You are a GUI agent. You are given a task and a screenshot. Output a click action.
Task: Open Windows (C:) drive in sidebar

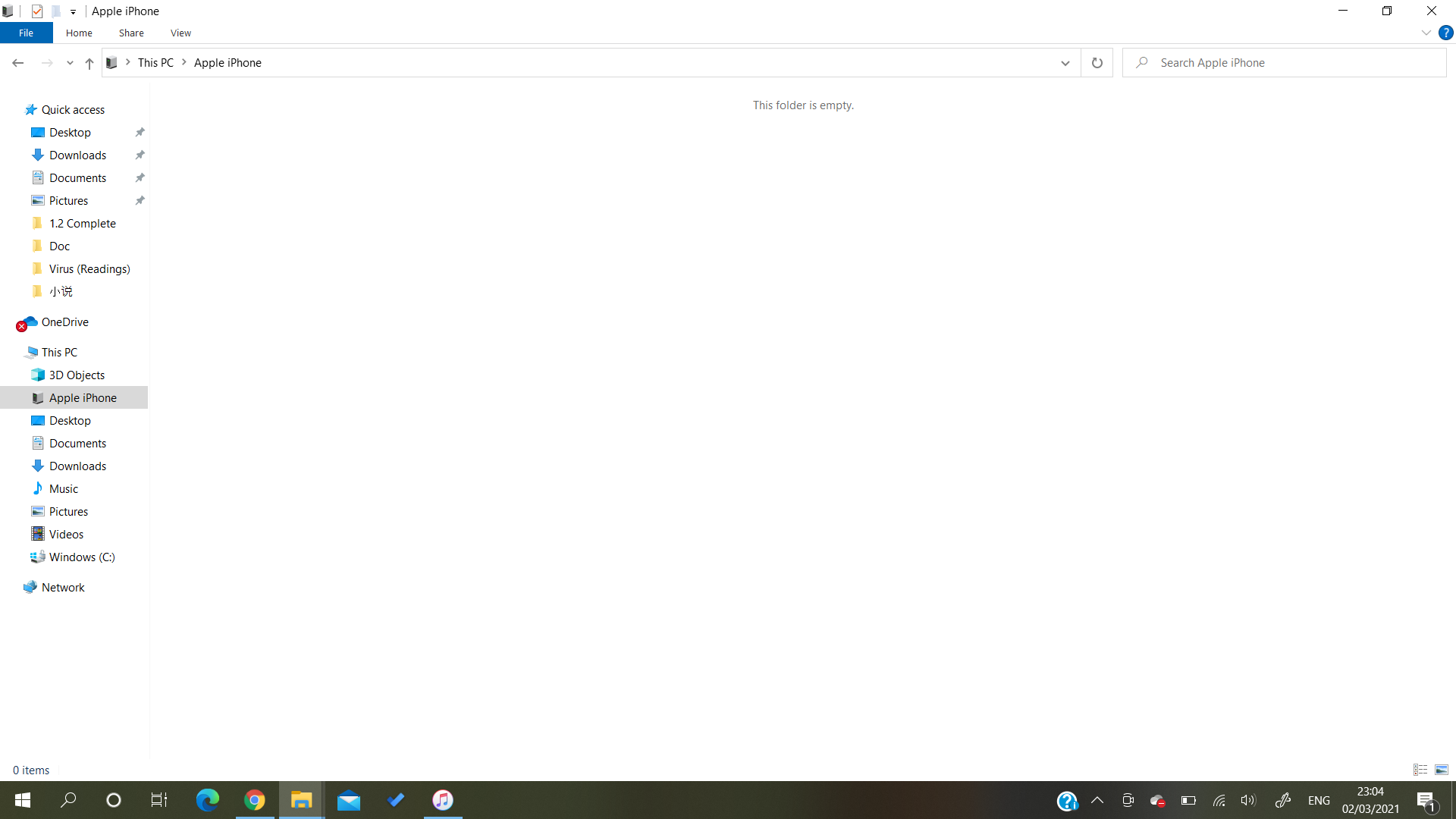tap(82, 557)
